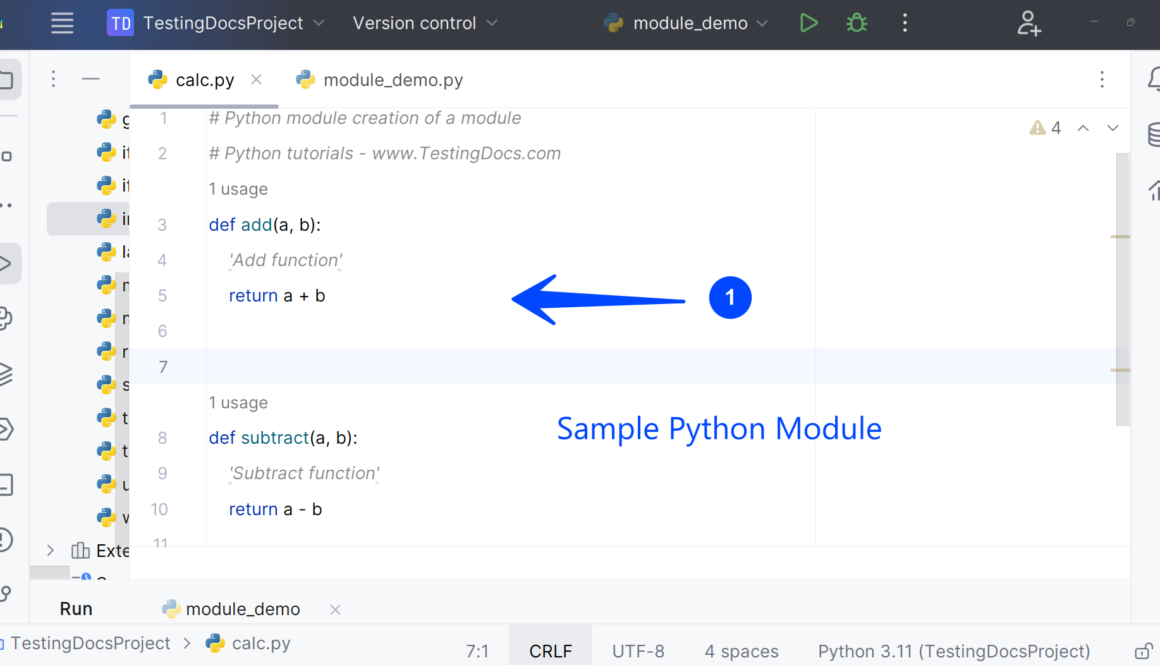
Task: Open the hamburger main menu
Action: 62,23
